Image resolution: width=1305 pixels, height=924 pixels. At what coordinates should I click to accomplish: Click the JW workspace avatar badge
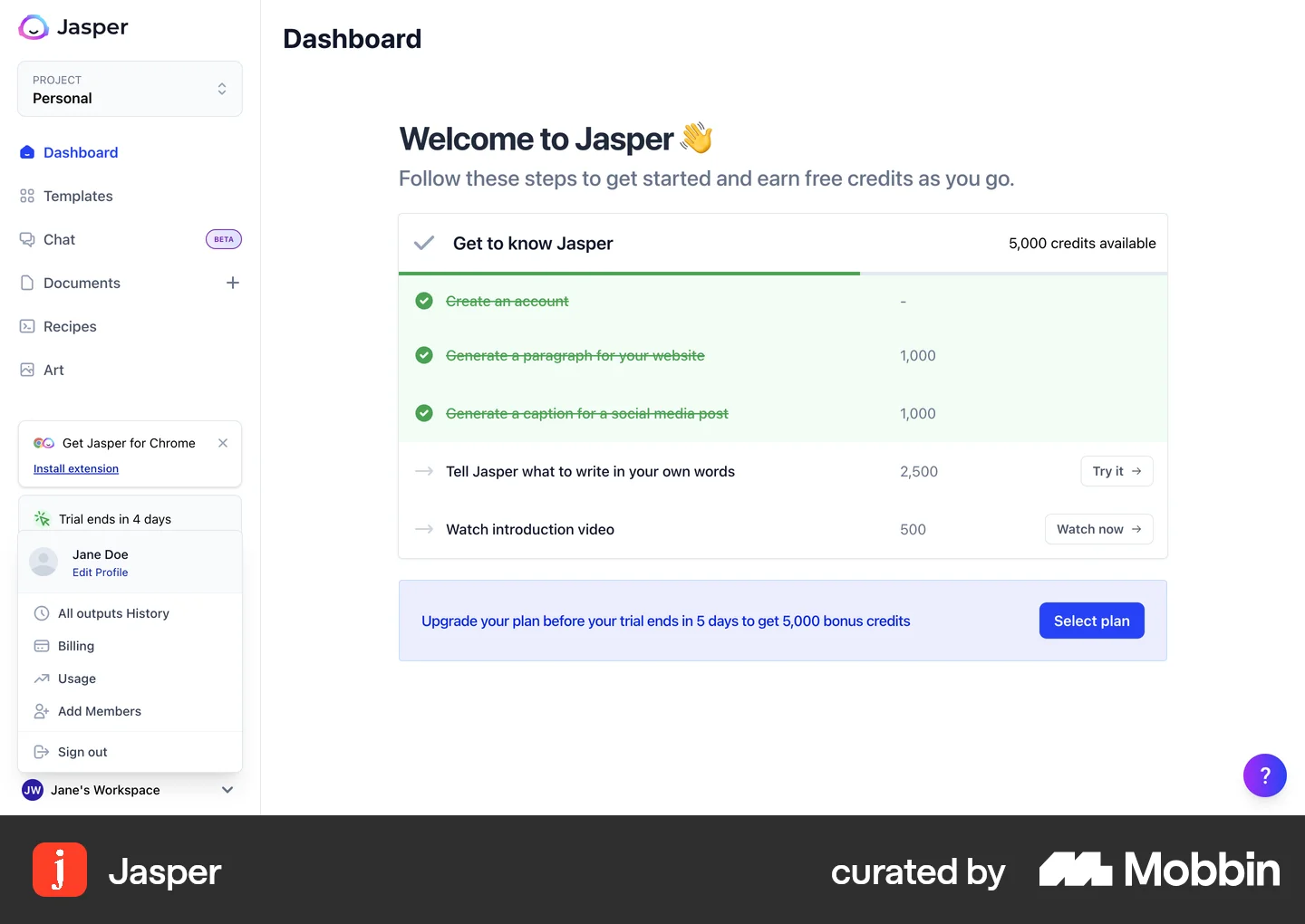(33, 790)
